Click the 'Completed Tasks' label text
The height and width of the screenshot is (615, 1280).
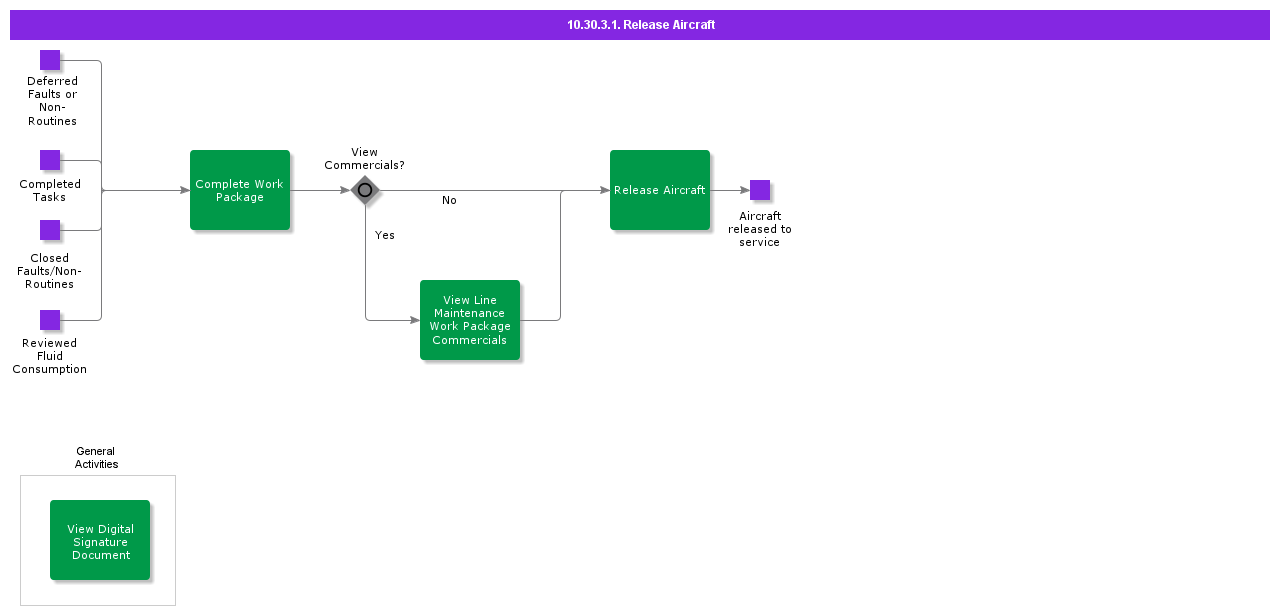tap(50, 190)
